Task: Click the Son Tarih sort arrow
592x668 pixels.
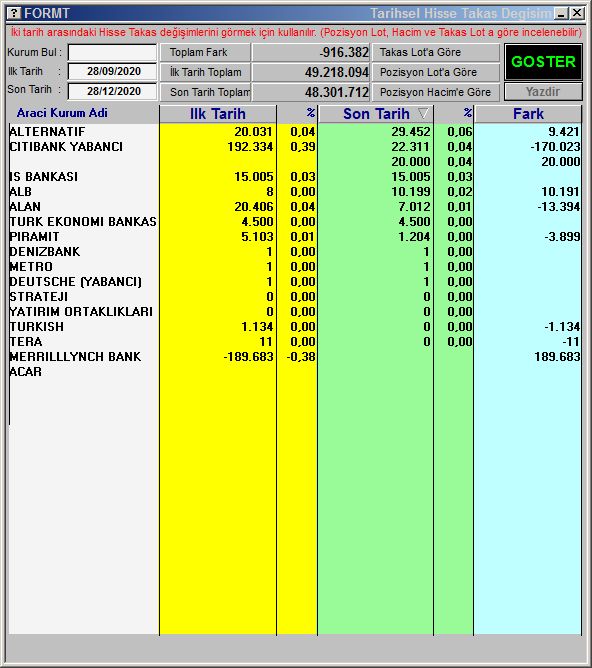Action: coord(423,113)
